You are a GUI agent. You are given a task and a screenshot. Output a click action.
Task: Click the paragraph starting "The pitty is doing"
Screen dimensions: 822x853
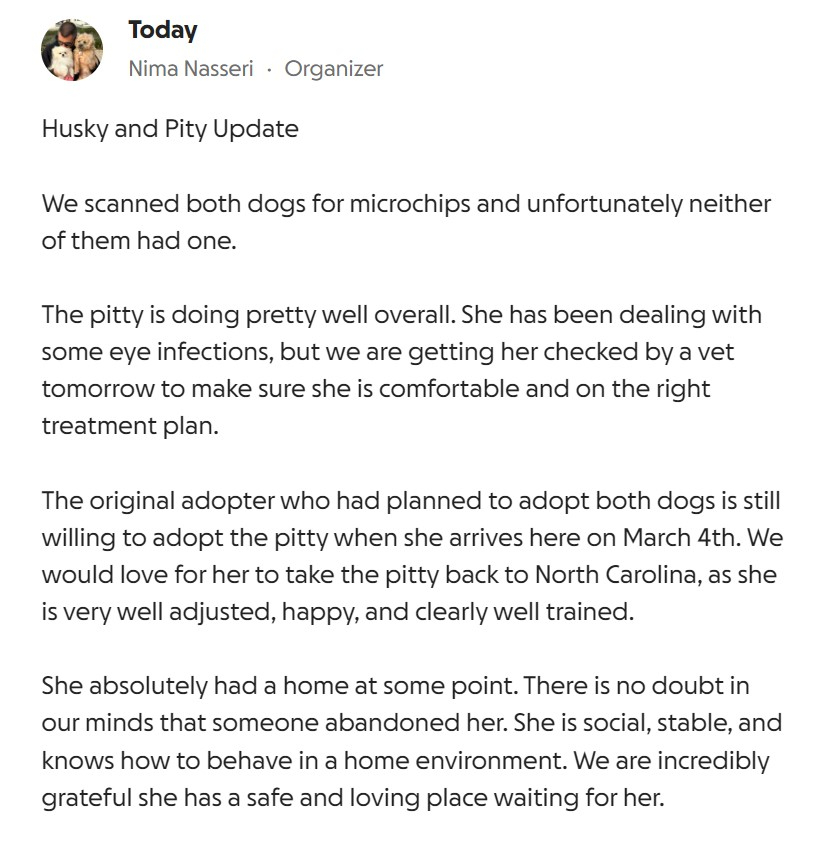coord(401,370)
